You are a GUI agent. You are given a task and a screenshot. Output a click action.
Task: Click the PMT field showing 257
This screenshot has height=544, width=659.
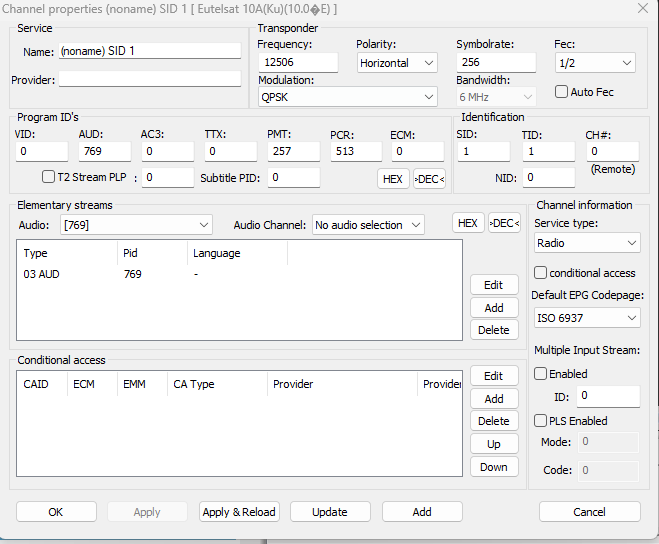coord(293,151)
